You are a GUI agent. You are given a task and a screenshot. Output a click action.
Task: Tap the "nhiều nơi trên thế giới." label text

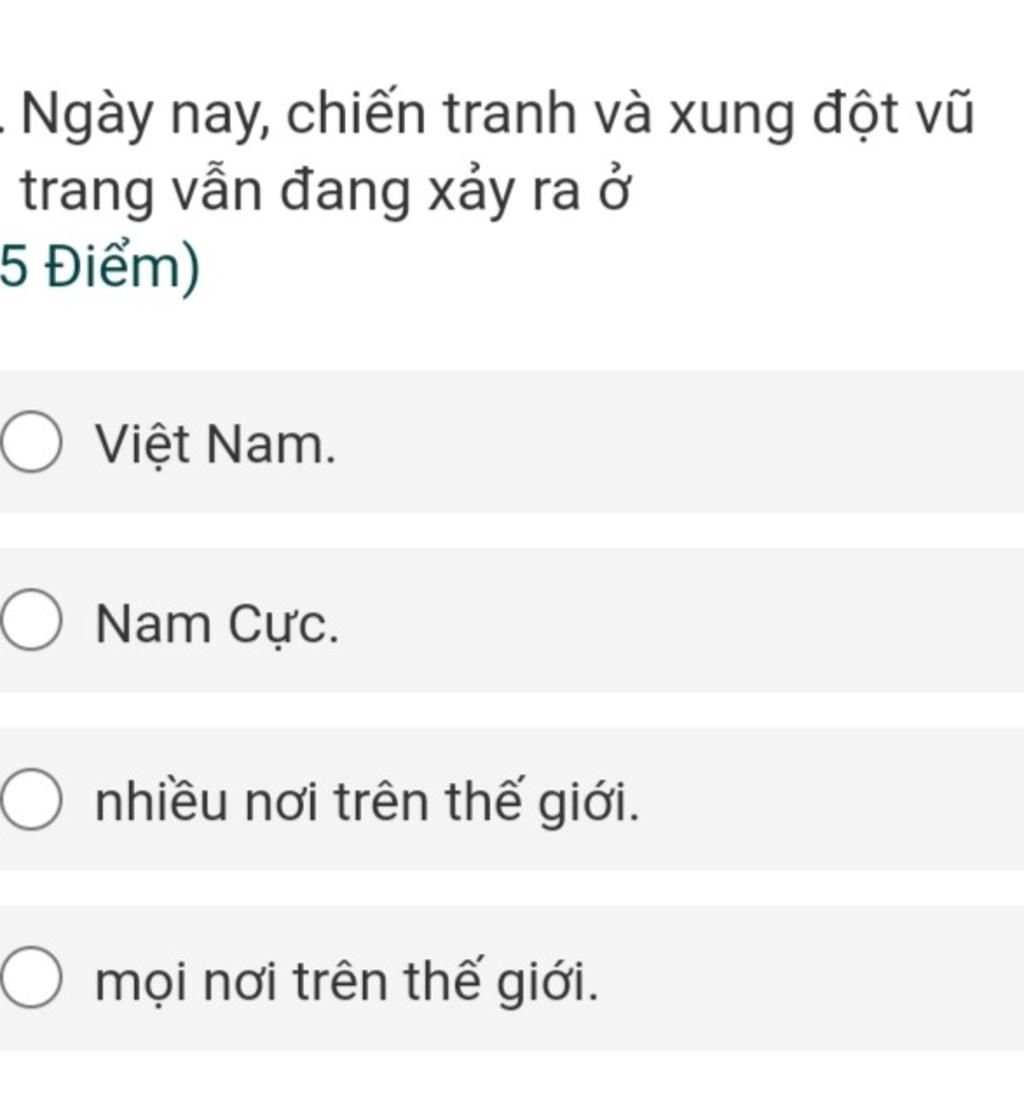367,803
